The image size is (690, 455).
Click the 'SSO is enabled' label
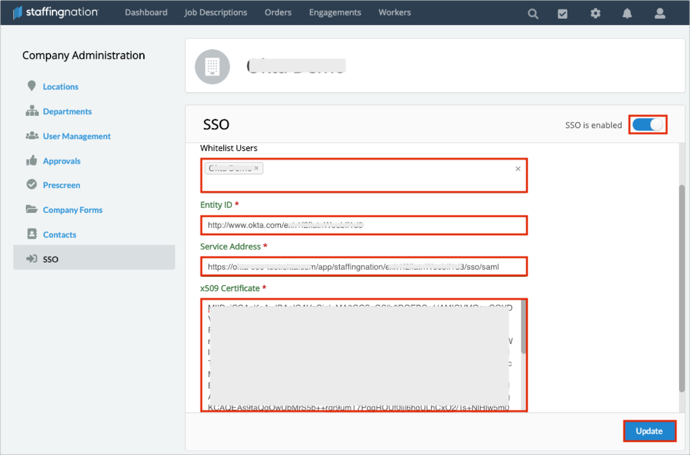[x=593, y=125]
